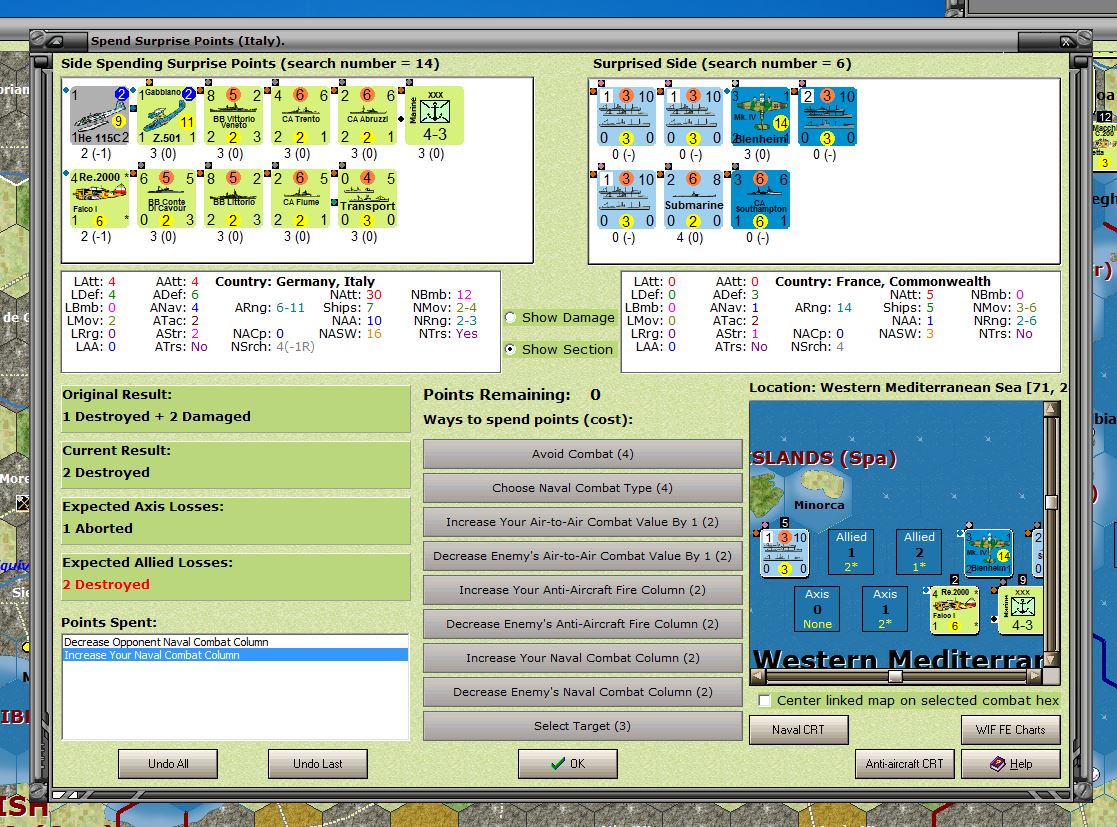1117x827 pixels.
Task: Click the linked map scroll left arrow
Action: (758, 676)
